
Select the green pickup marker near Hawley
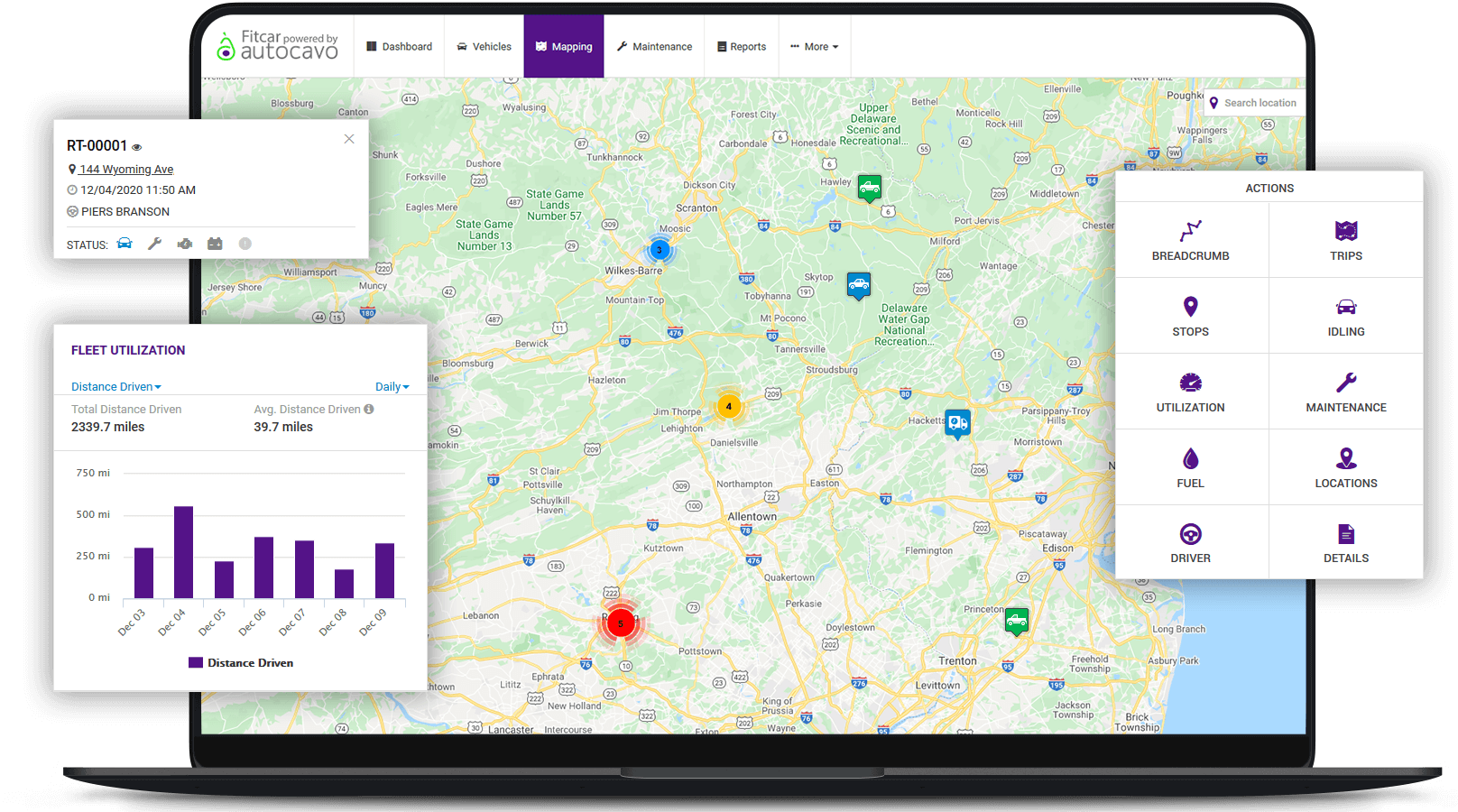(869, 188)
